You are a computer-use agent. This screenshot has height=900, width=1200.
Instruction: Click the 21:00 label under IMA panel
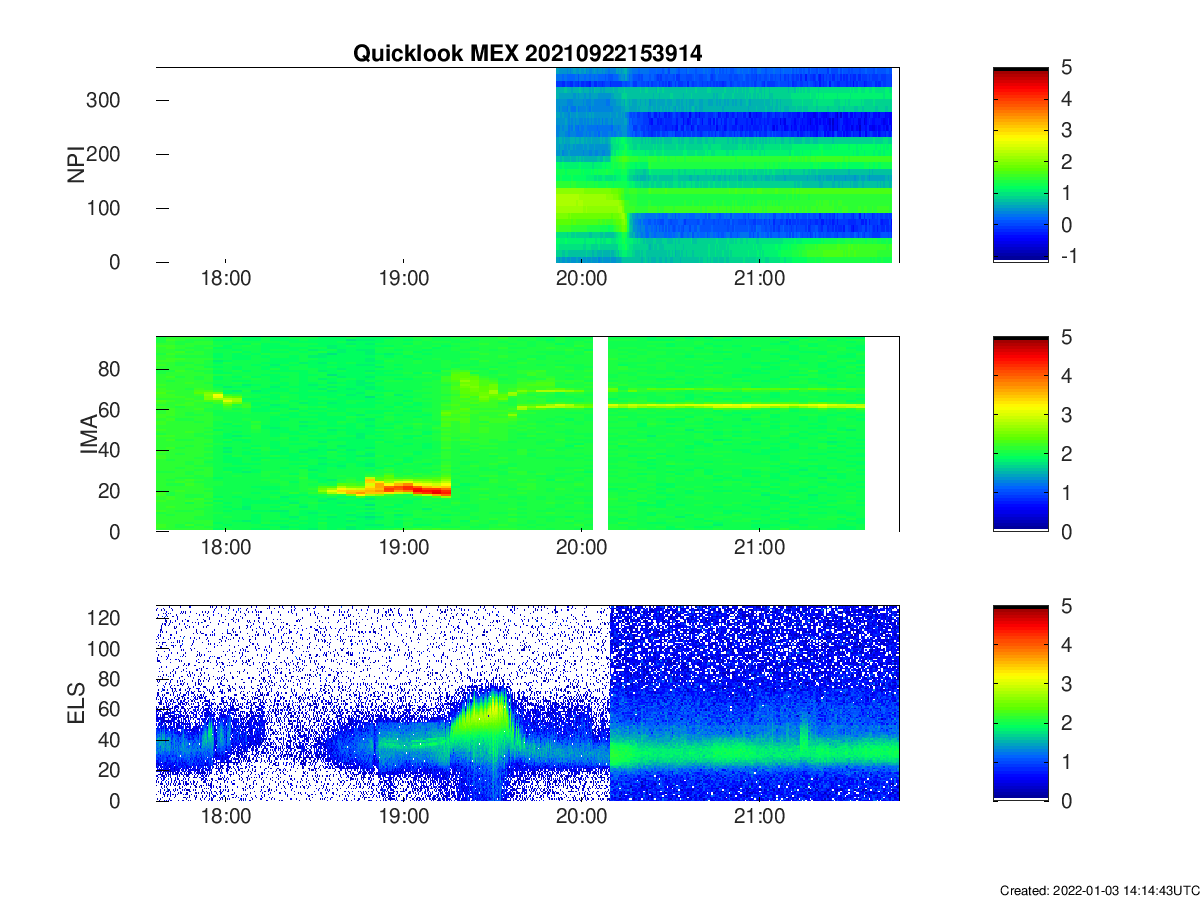pos(759,548)
